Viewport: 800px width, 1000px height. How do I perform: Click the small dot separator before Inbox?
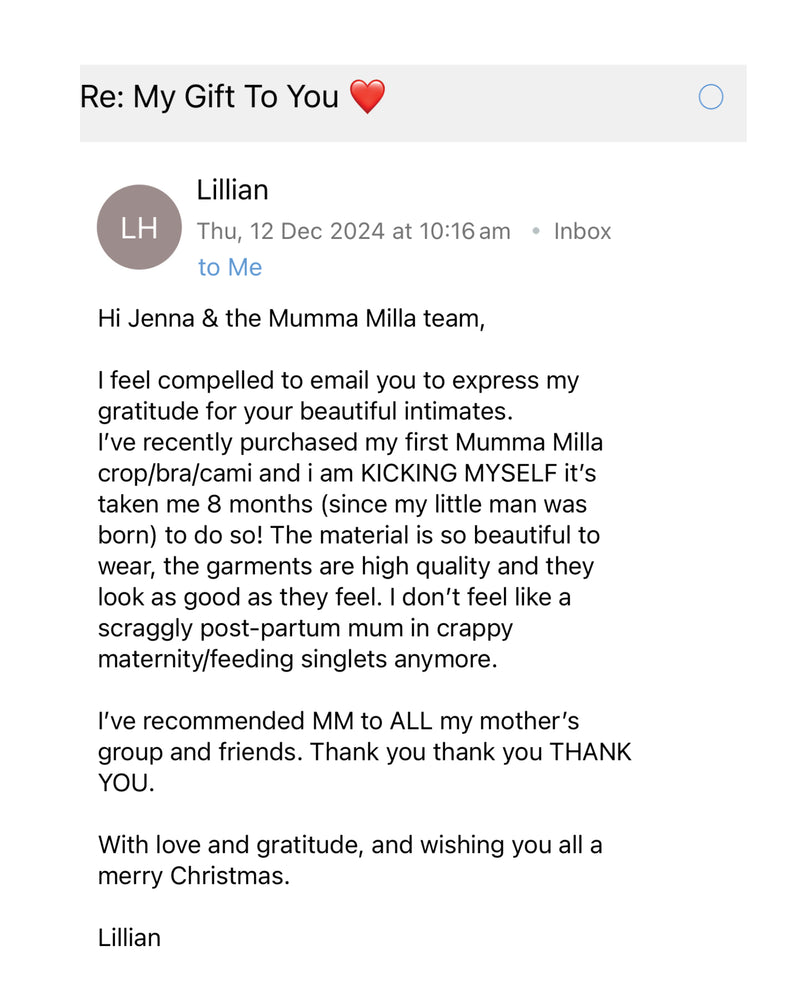point(535,231)
